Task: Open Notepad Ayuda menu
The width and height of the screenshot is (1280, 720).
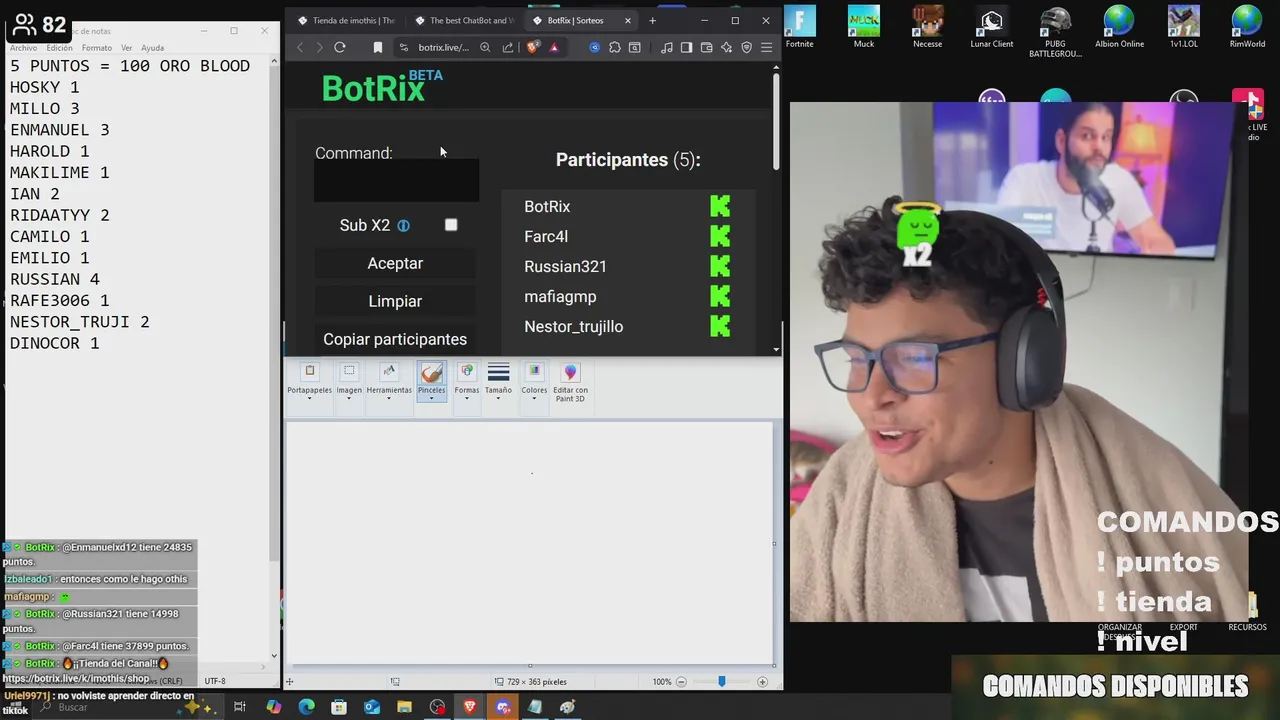Action: (153, 48)
